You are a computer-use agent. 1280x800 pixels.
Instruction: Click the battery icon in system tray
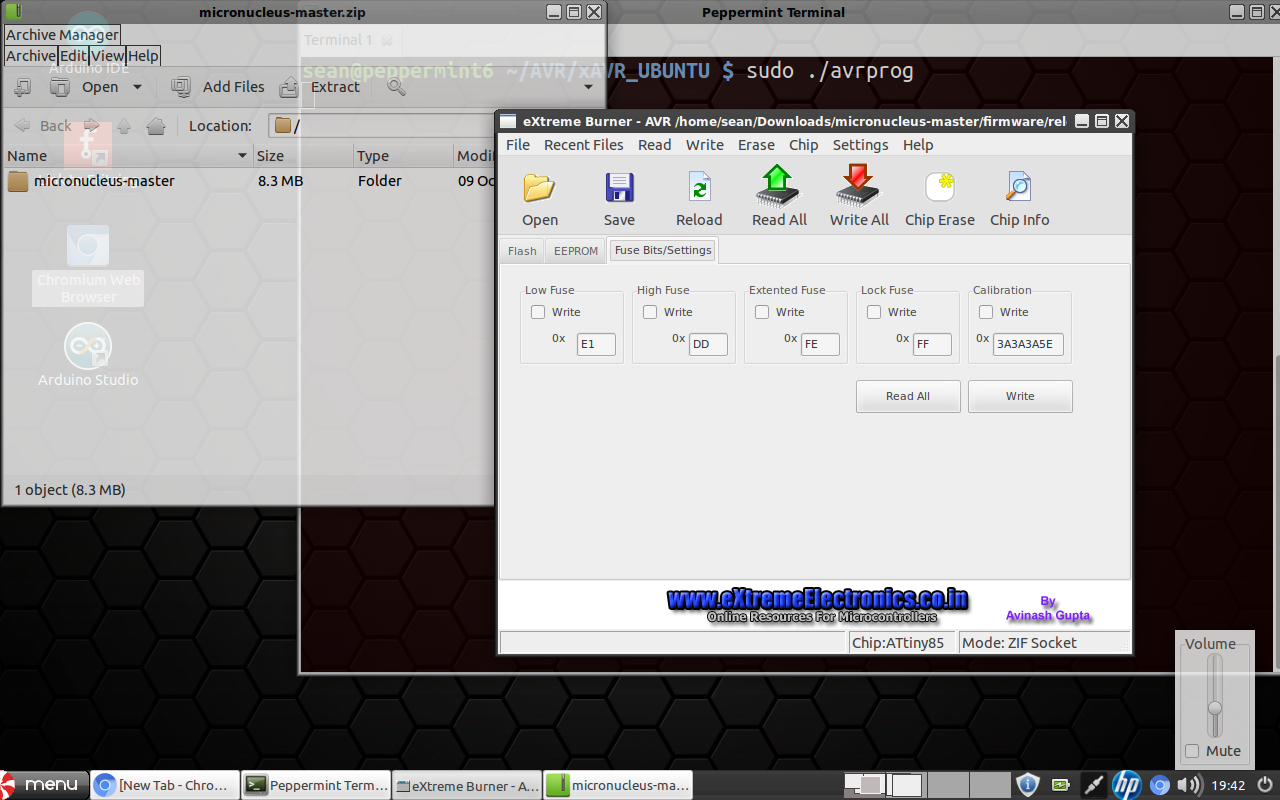pos(1060,785)
